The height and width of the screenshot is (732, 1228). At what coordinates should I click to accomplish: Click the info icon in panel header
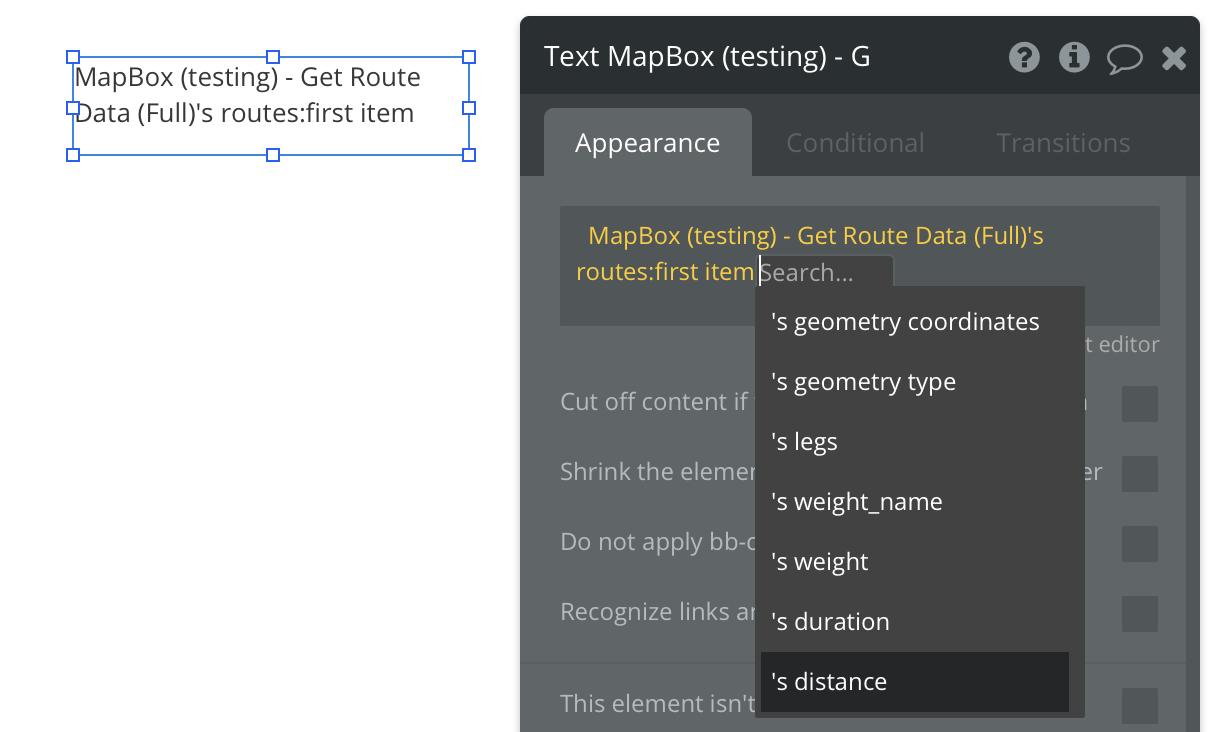(1074, 57)
